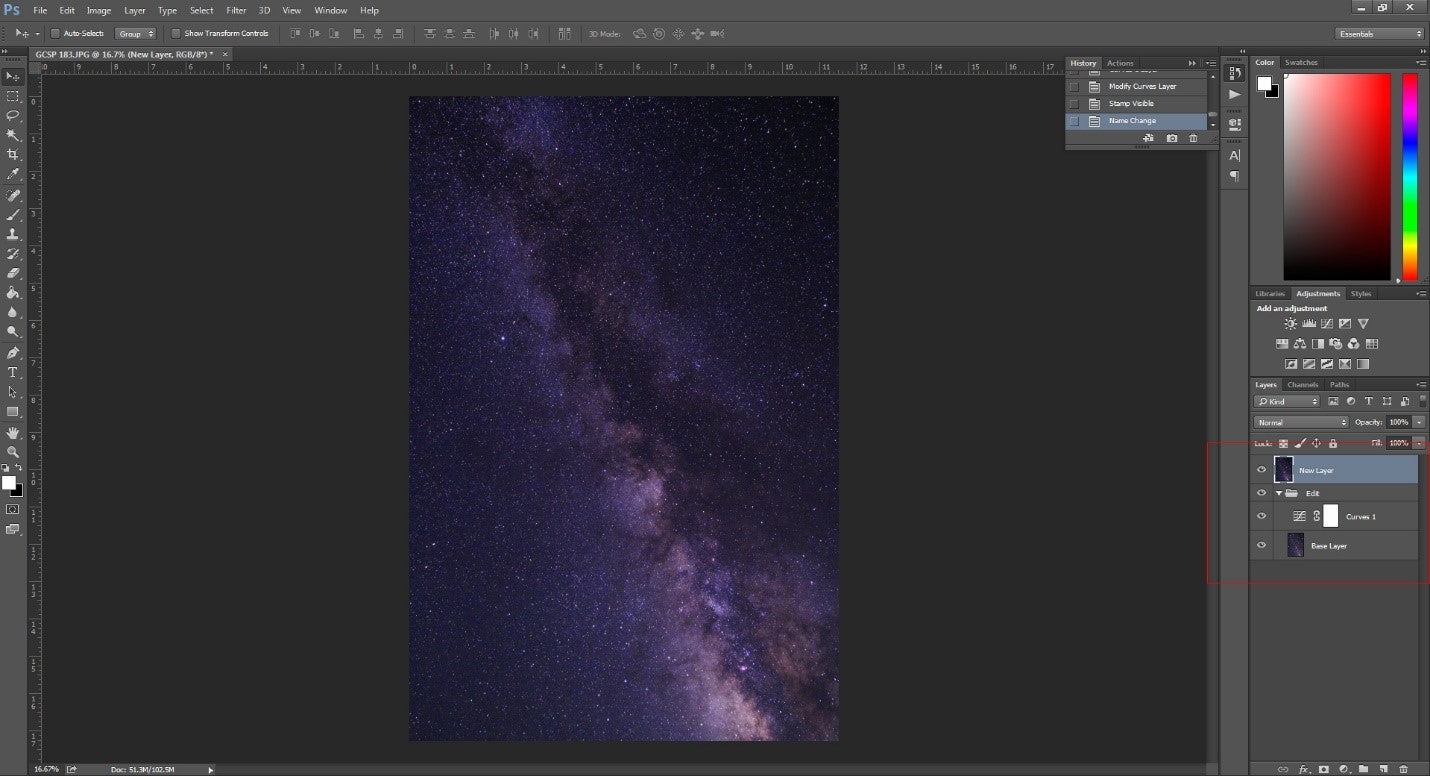Set history brush source for Name Change
This screenshot has width=1430, height=776.
click(1074, 121)
